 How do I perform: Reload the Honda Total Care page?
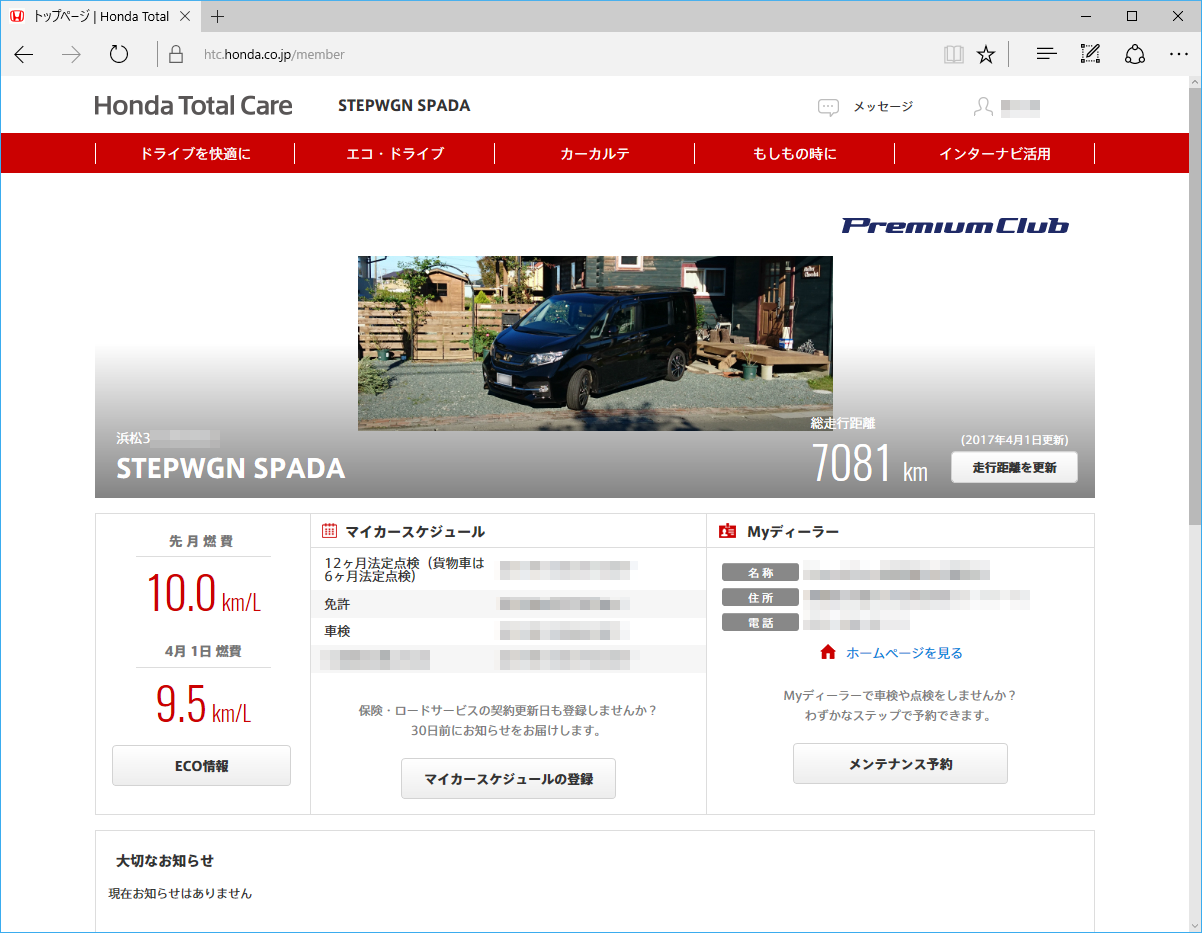point(119,55)
